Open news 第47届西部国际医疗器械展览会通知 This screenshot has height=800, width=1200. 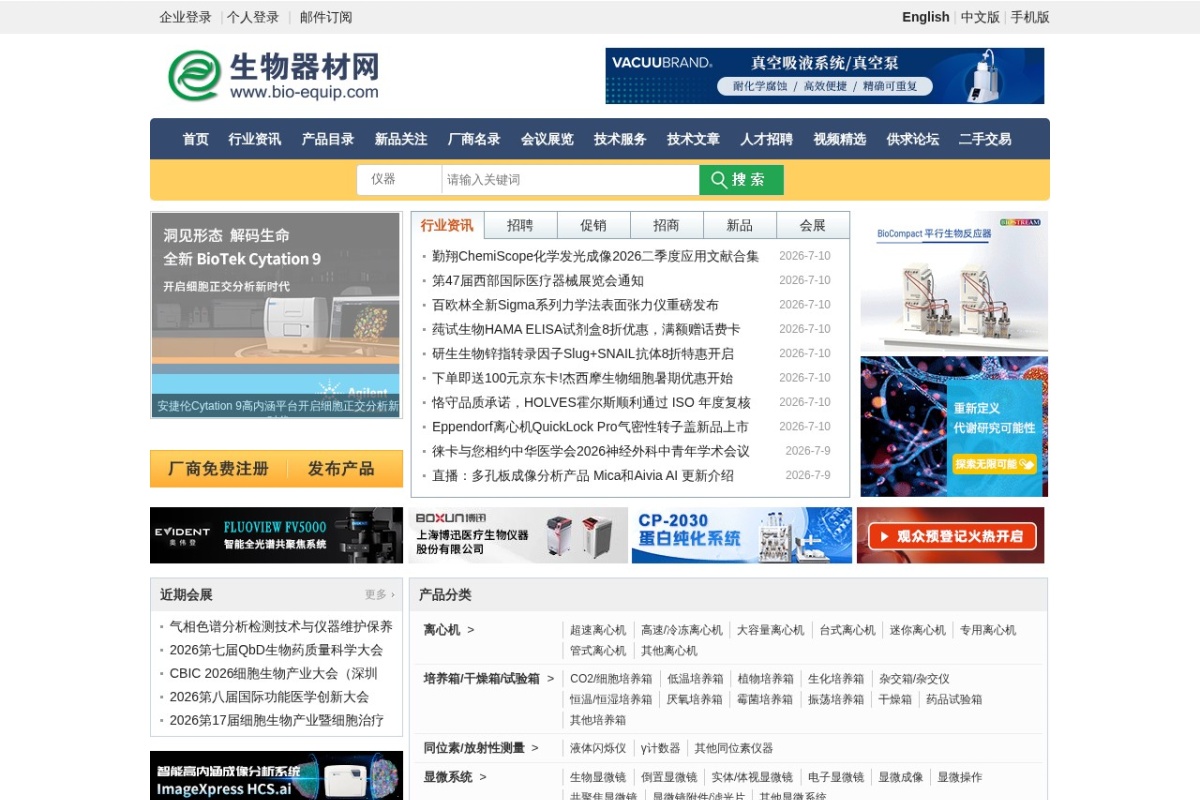(x=538, y=281)
